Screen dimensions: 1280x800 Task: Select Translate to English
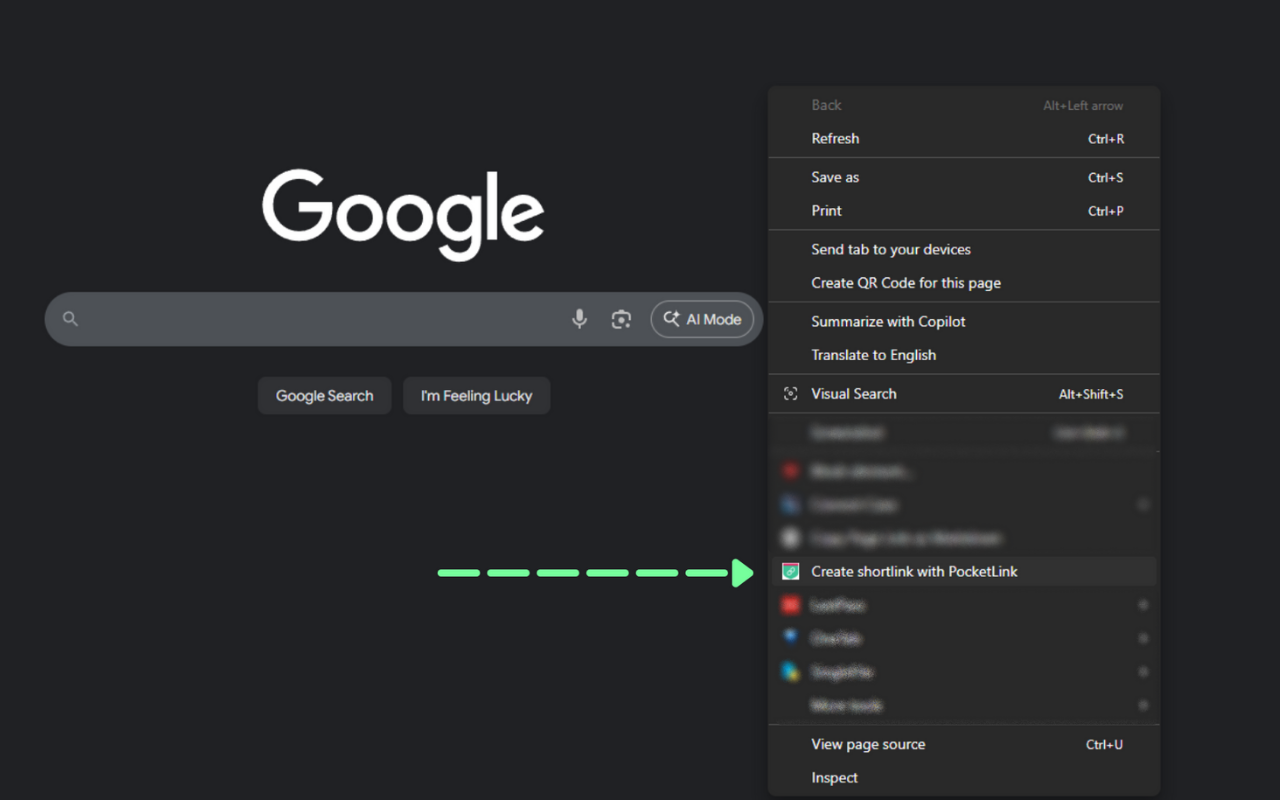(964, 355)
